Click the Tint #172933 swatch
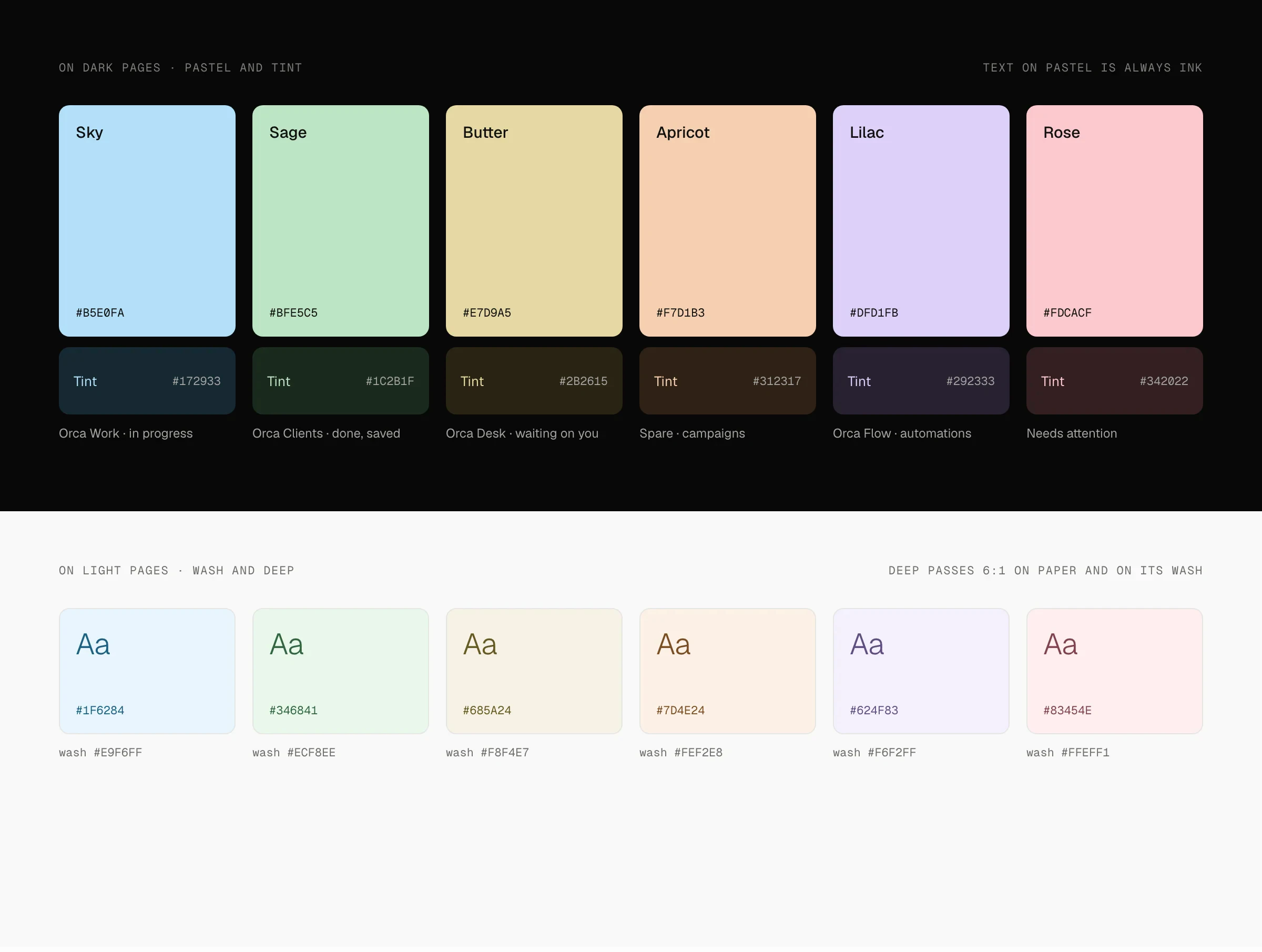Image resolution: width=1262 pixels, height=952 pixels. point(147,381)
